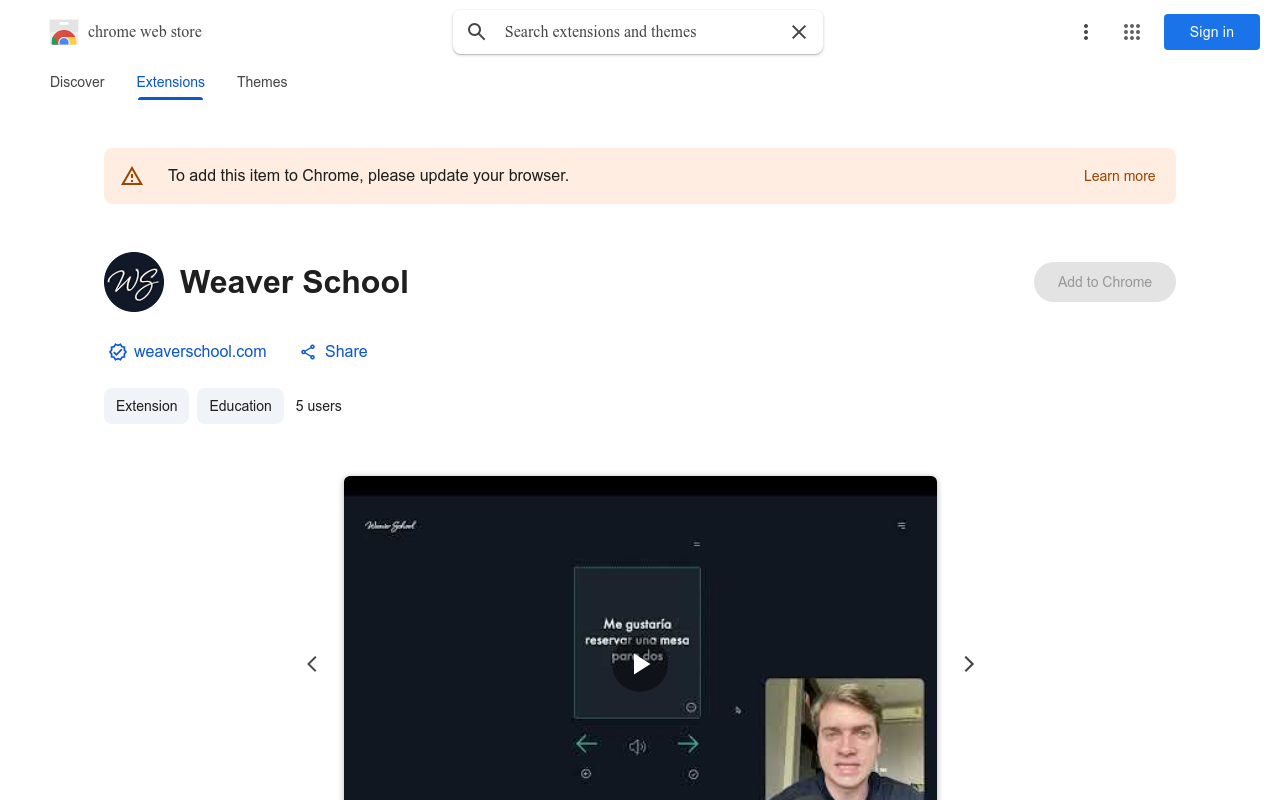
Task: Click the verified publisher badge icon
Action: point(118,352)
